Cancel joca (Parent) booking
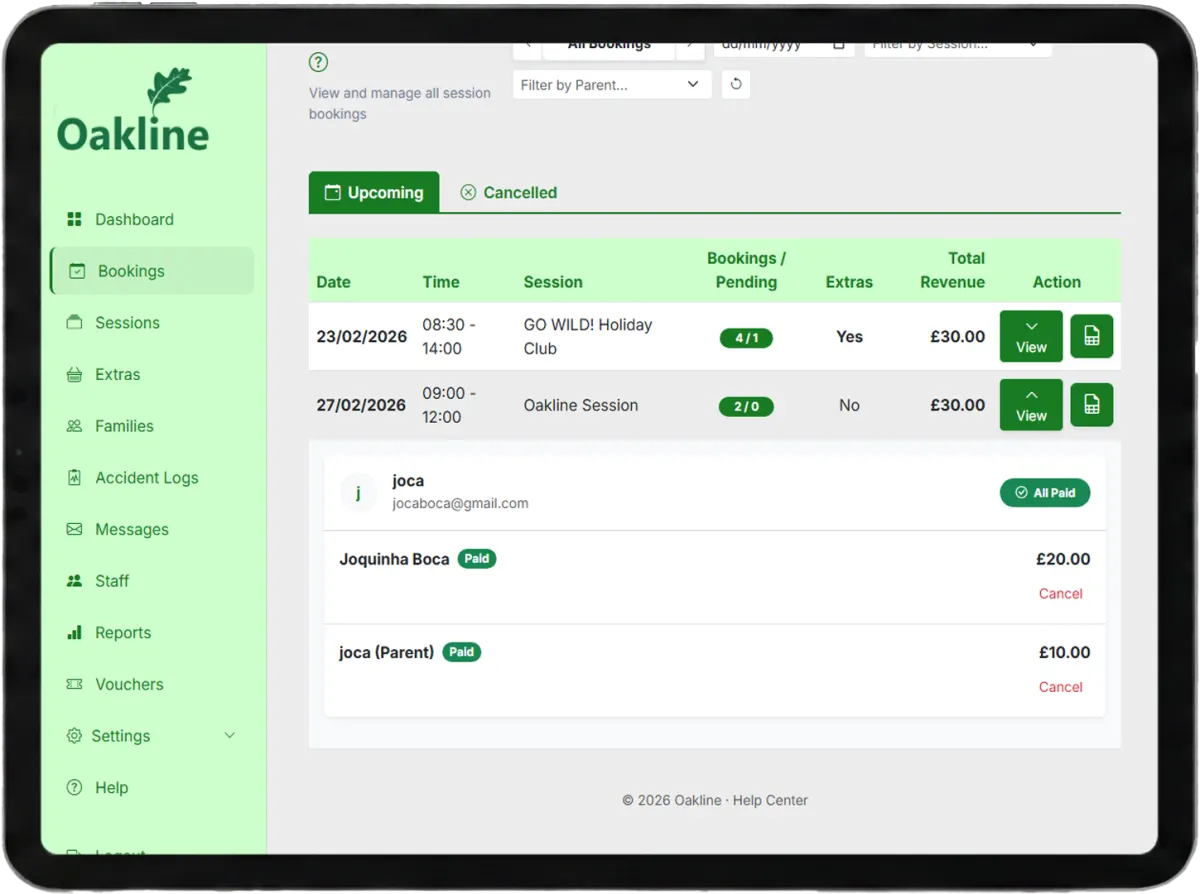The height and width of the screenshot is (894, 1200). (1060, 687)
